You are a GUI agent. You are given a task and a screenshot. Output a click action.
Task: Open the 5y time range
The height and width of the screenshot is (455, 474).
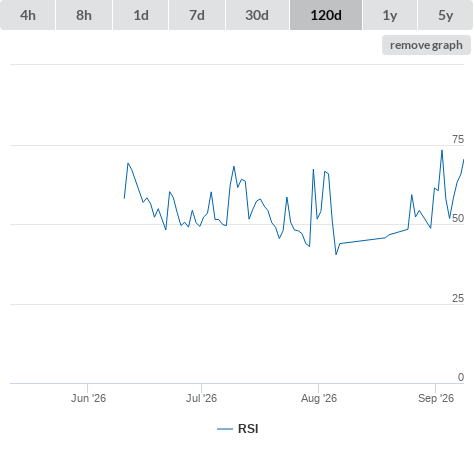(x=445, y=15)
